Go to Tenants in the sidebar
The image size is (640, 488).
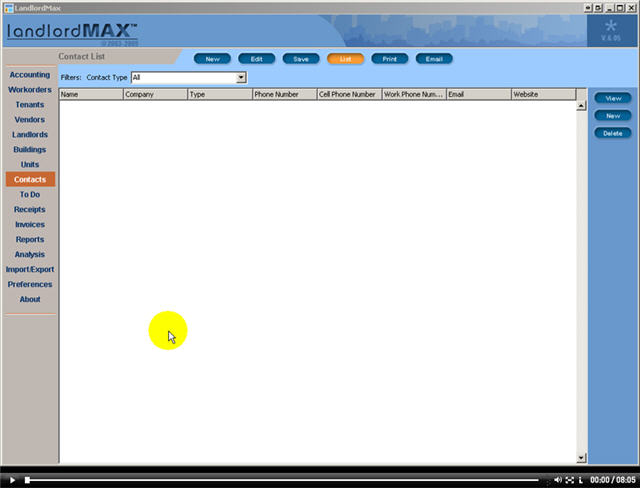point(30,105)
